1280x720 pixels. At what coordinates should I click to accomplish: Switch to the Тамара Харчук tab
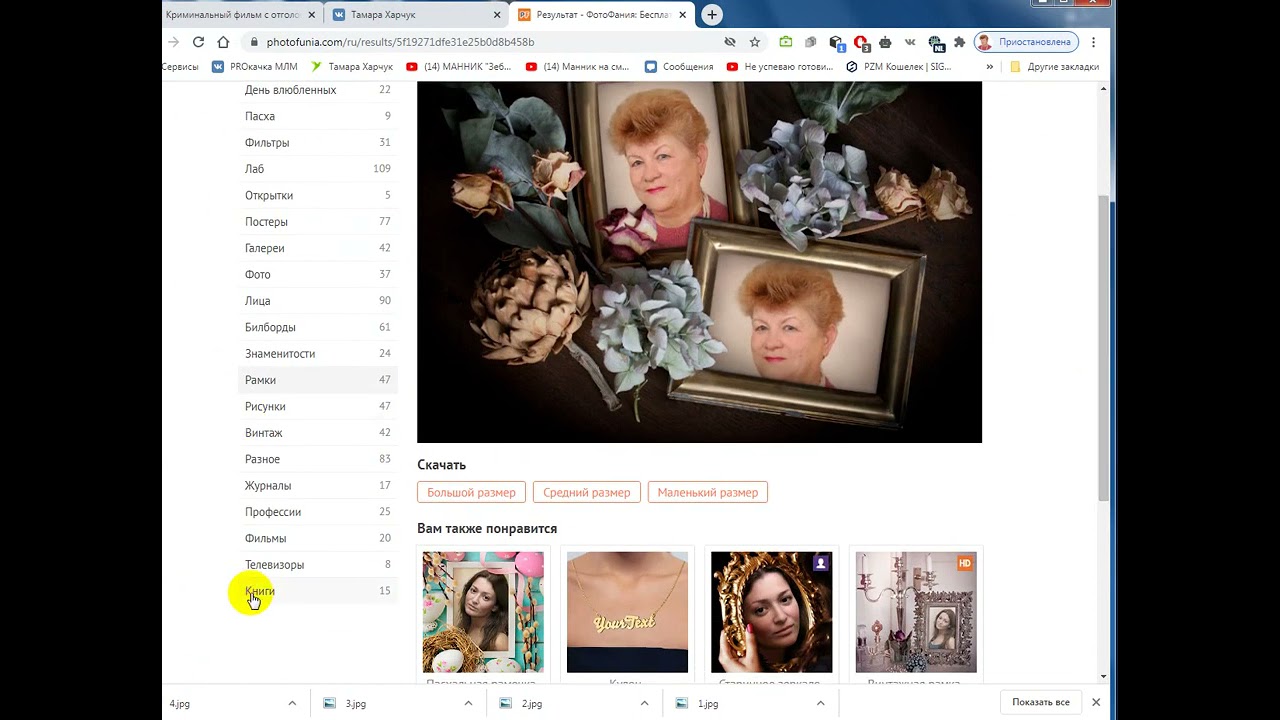(415, 15)
